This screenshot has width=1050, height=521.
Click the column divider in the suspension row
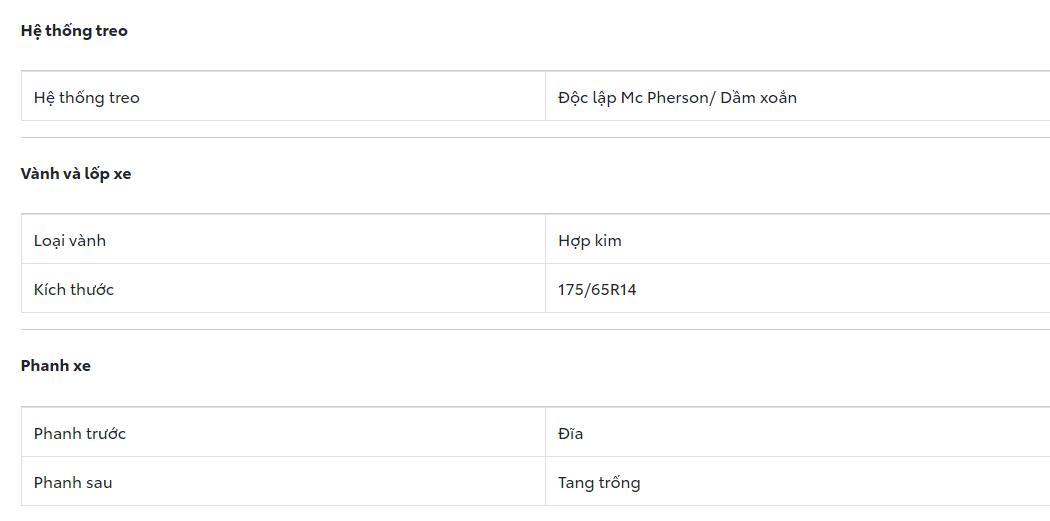click(545, 98)
